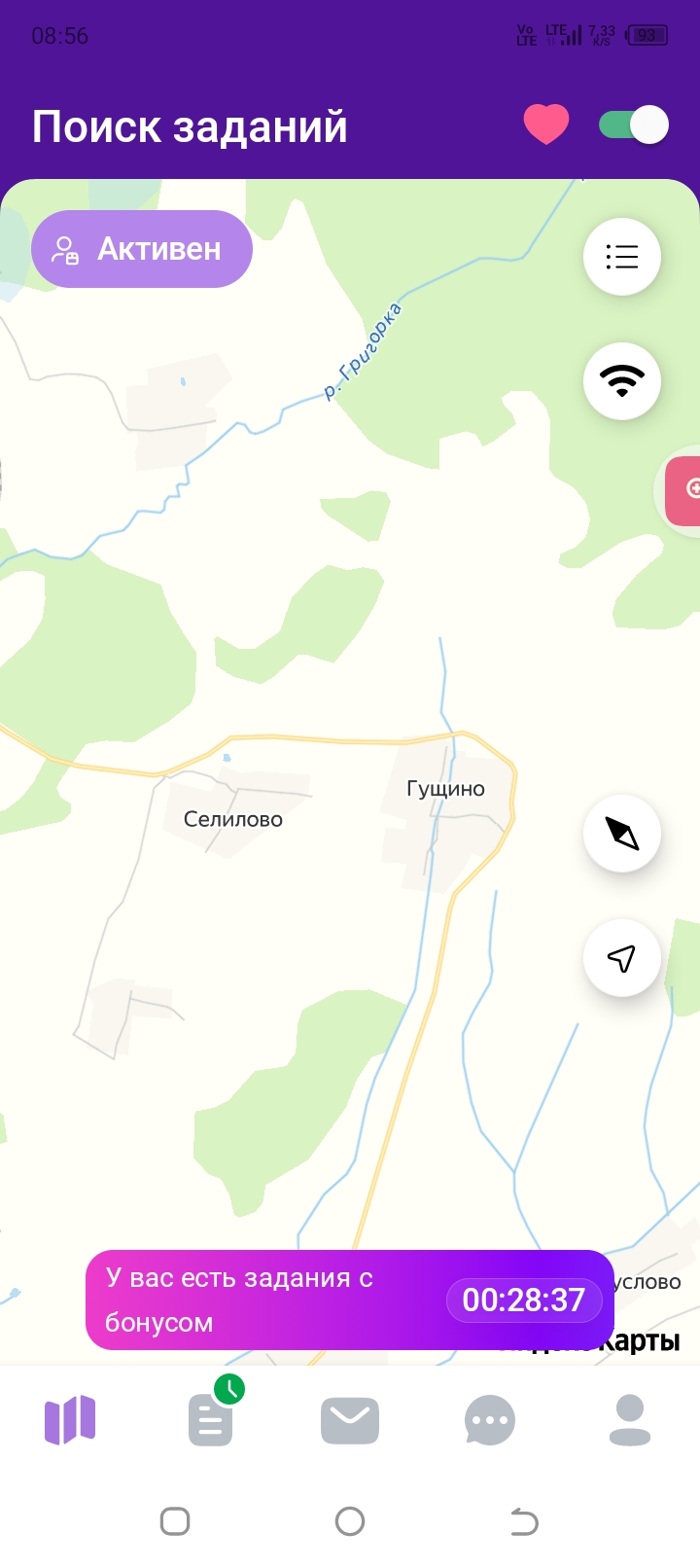Tap the Гущино village label on map
This screenshot has width=700, height=1568.
pos(445,789)
